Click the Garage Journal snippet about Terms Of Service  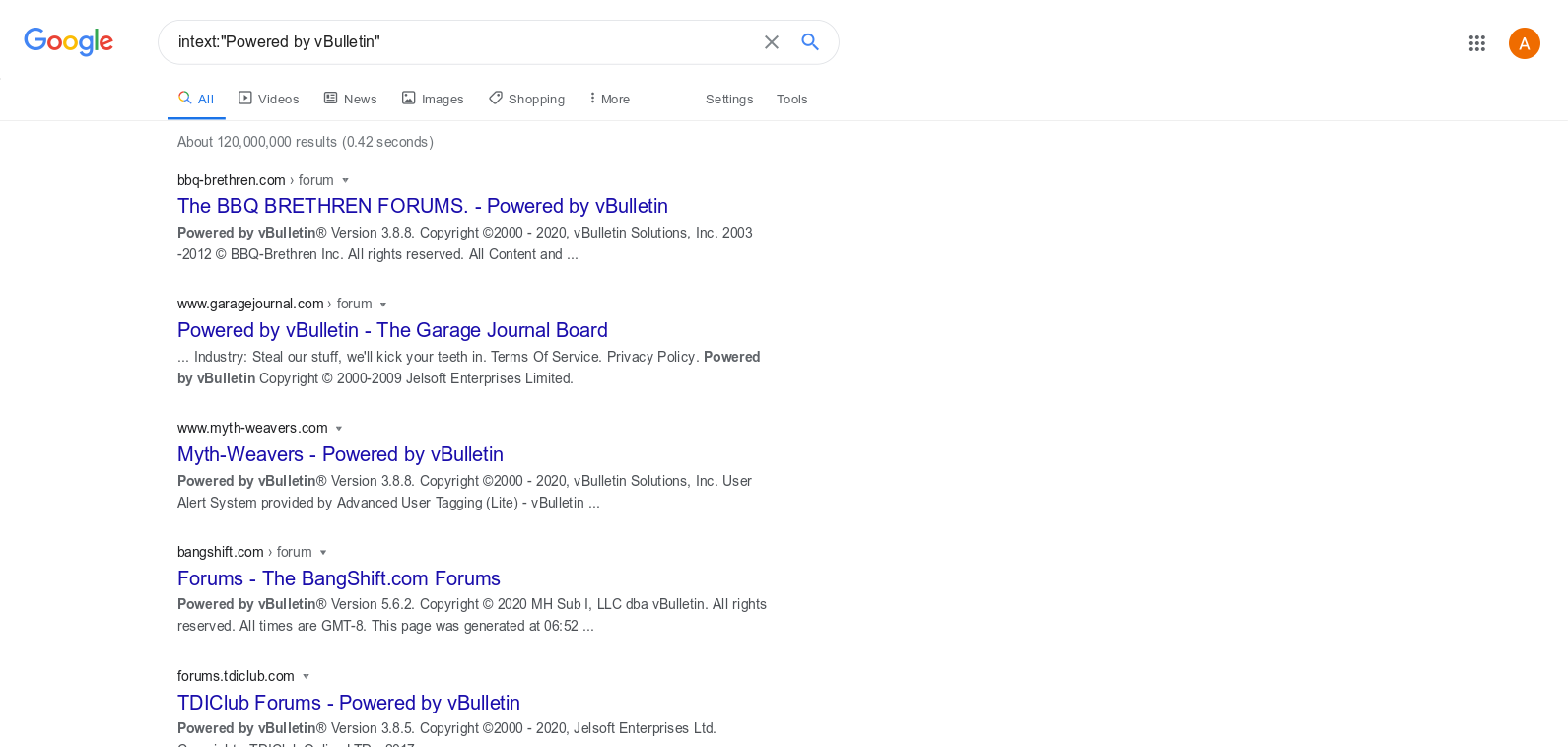[x=469, y=368]
